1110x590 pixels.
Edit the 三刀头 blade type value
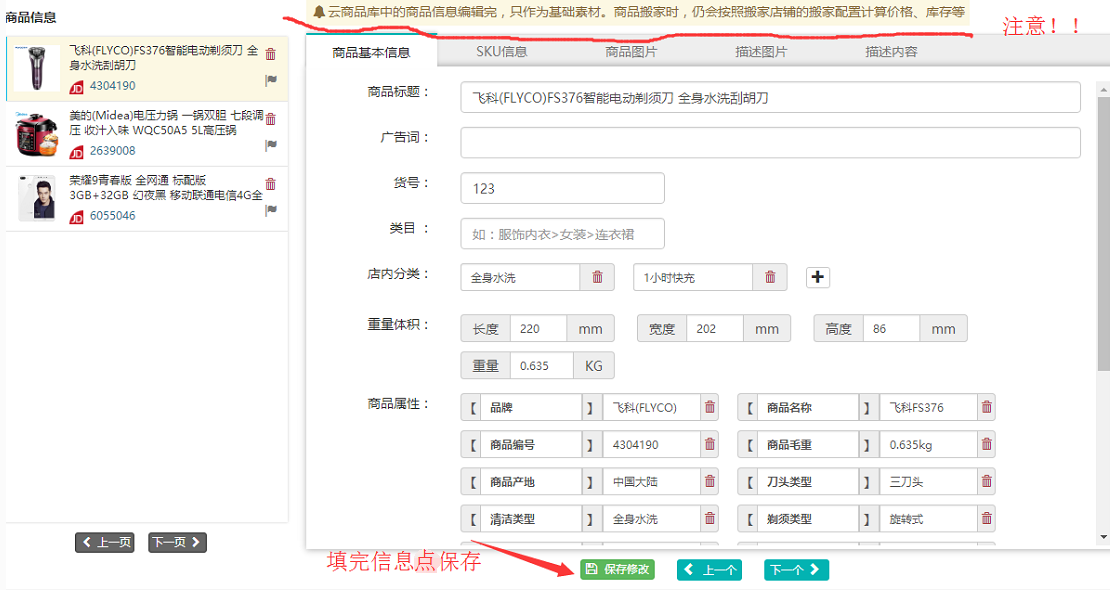929,482
